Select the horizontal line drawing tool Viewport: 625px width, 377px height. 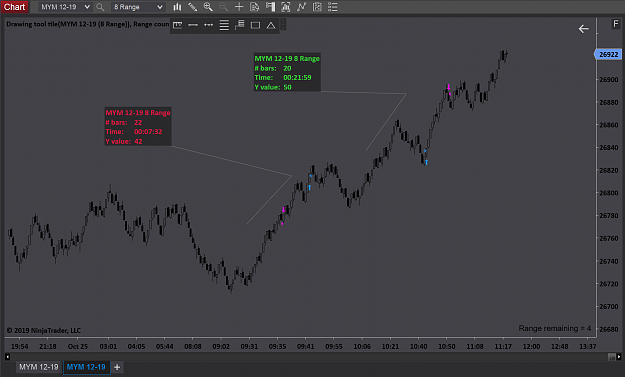click(193, 25)
